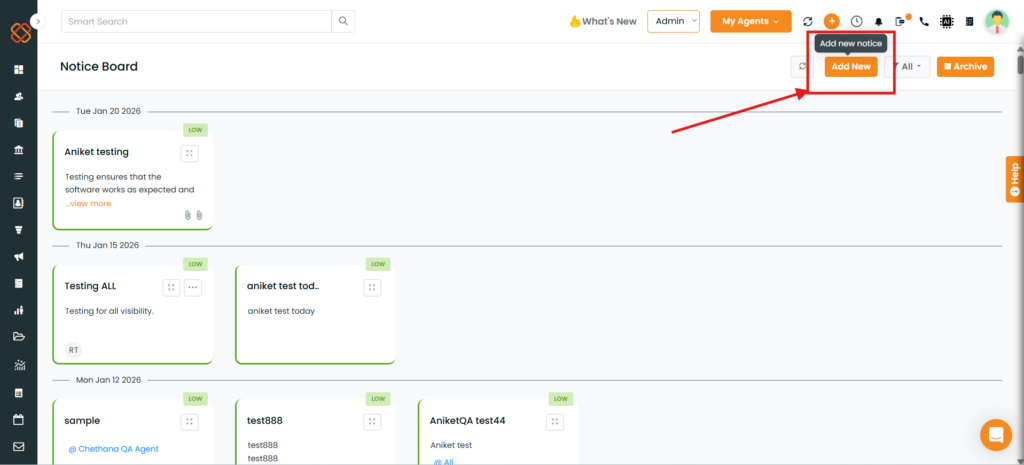Open the Admin role dropdown

pos(673,21)
